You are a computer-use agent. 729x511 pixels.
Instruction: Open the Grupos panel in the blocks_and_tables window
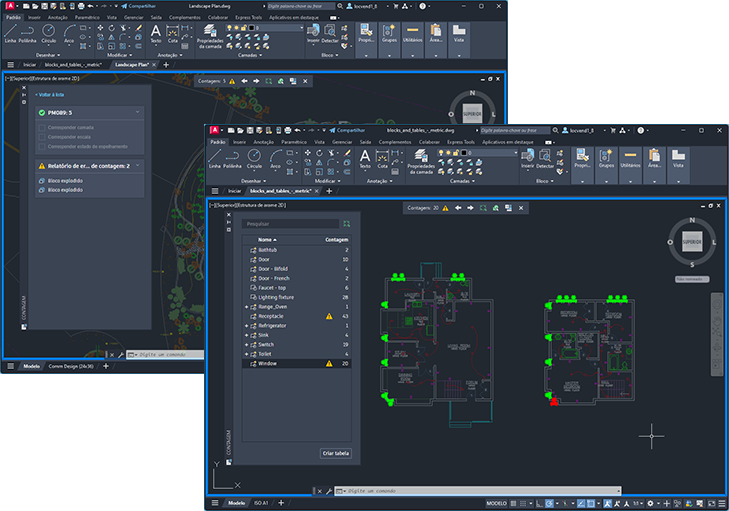point(606,165)
